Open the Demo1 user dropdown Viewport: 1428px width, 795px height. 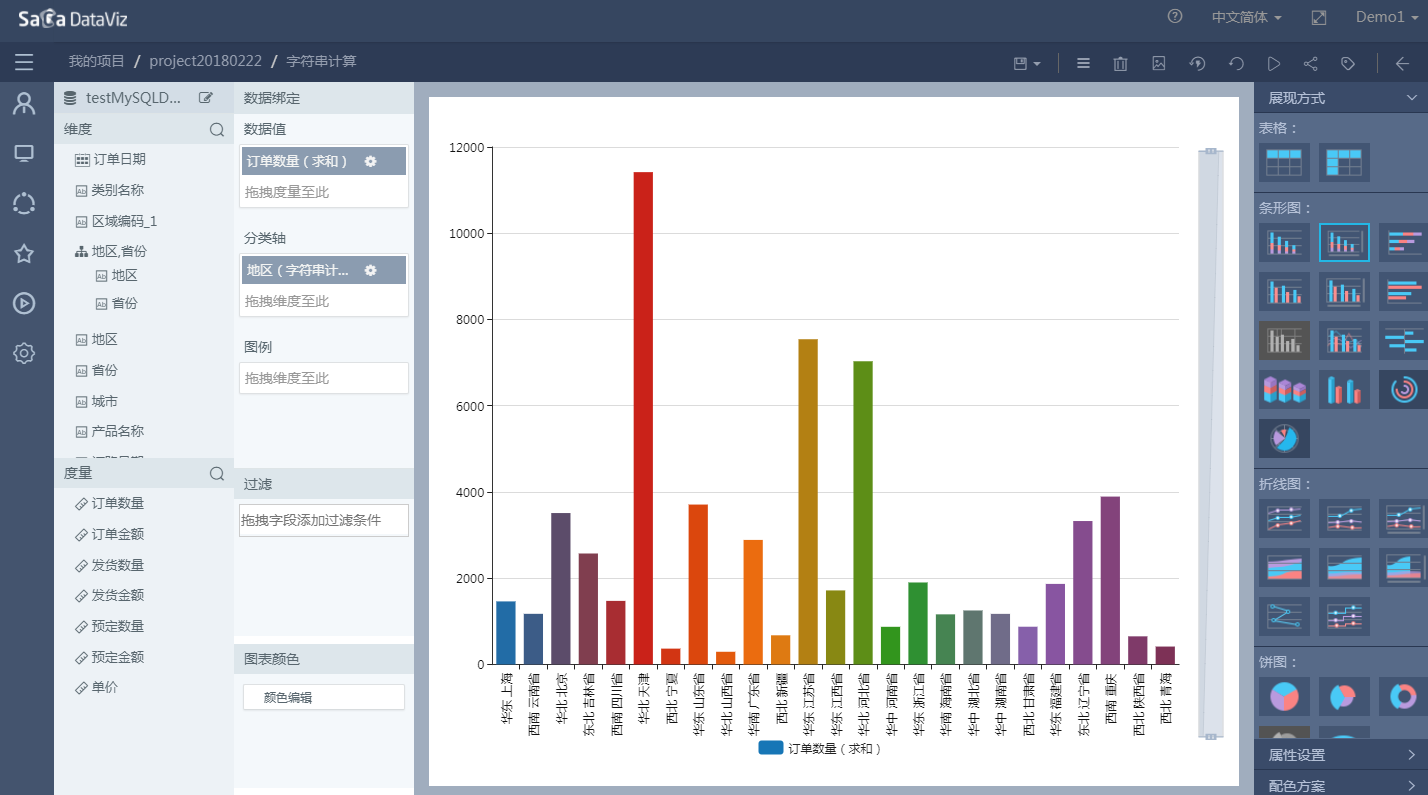pyautogui.click(x=1386, y=18)
